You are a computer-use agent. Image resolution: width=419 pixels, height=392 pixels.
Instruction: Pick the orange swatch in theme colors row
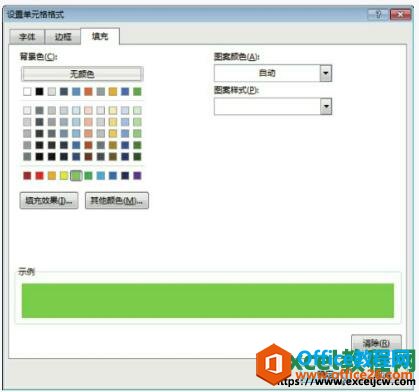coord(88,91)
